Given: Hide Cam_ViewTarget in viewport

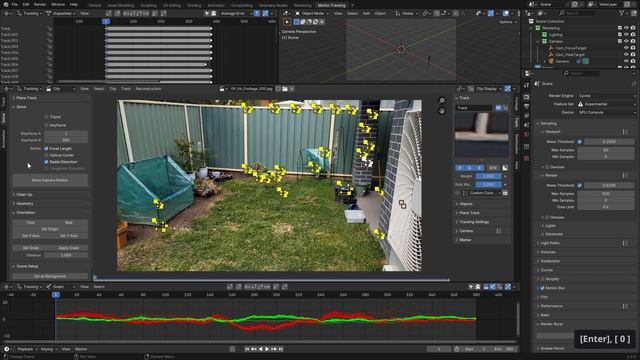Looking at the screenshot, I should [x=626, y=55].
